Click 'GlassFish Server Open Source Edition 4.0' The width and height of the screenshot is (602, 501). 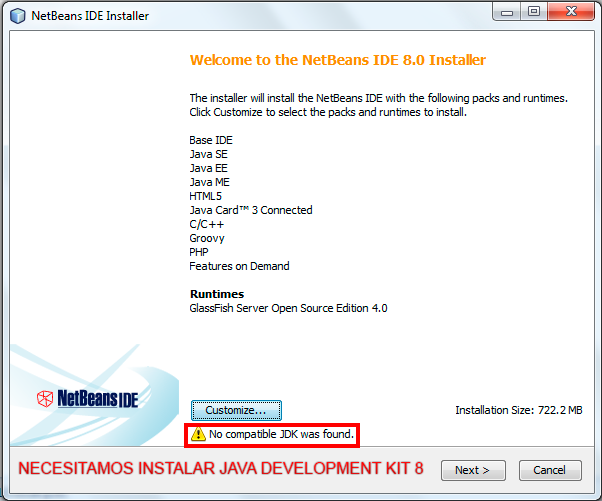[288, 308]
